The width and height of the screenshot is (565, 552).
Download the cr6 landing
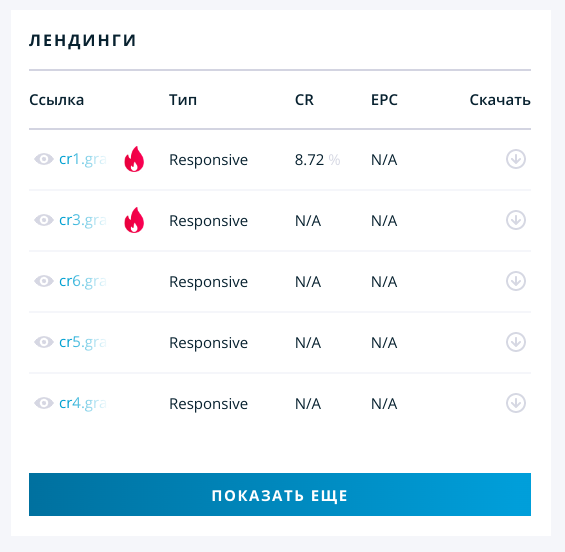coord(516,281)
